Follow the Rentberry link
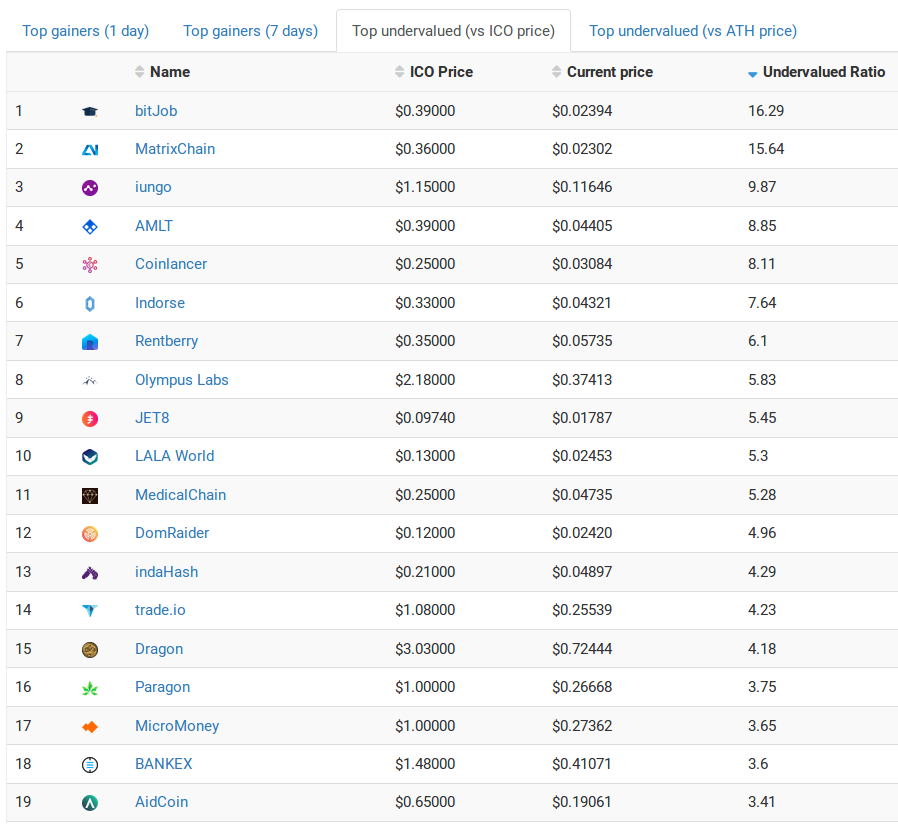This screenshot has height=824, width=898. (166, 341)
